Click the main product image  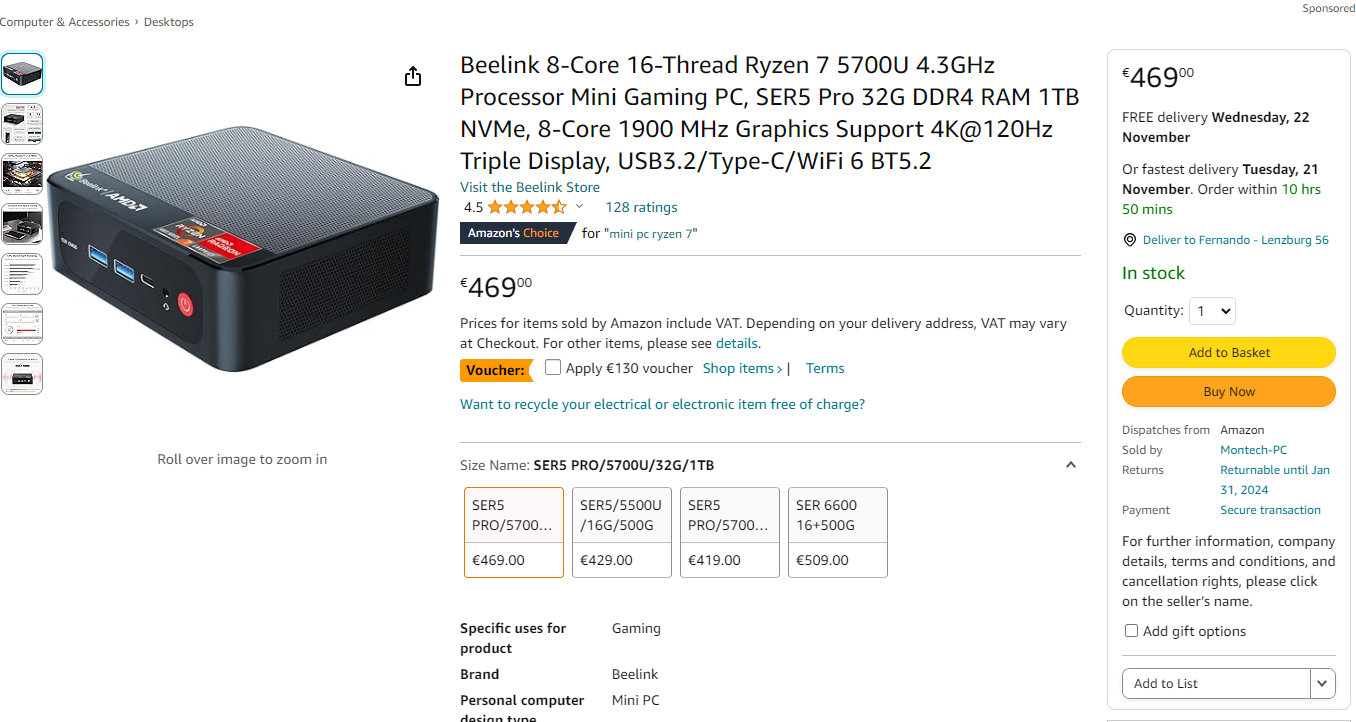[x=243, y=250]
